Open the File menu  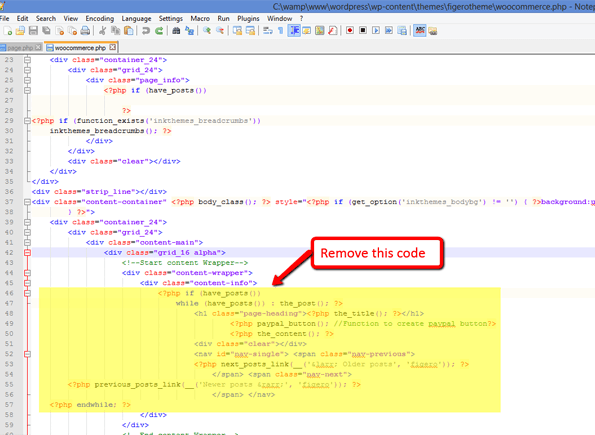click(x=5, y=18)
